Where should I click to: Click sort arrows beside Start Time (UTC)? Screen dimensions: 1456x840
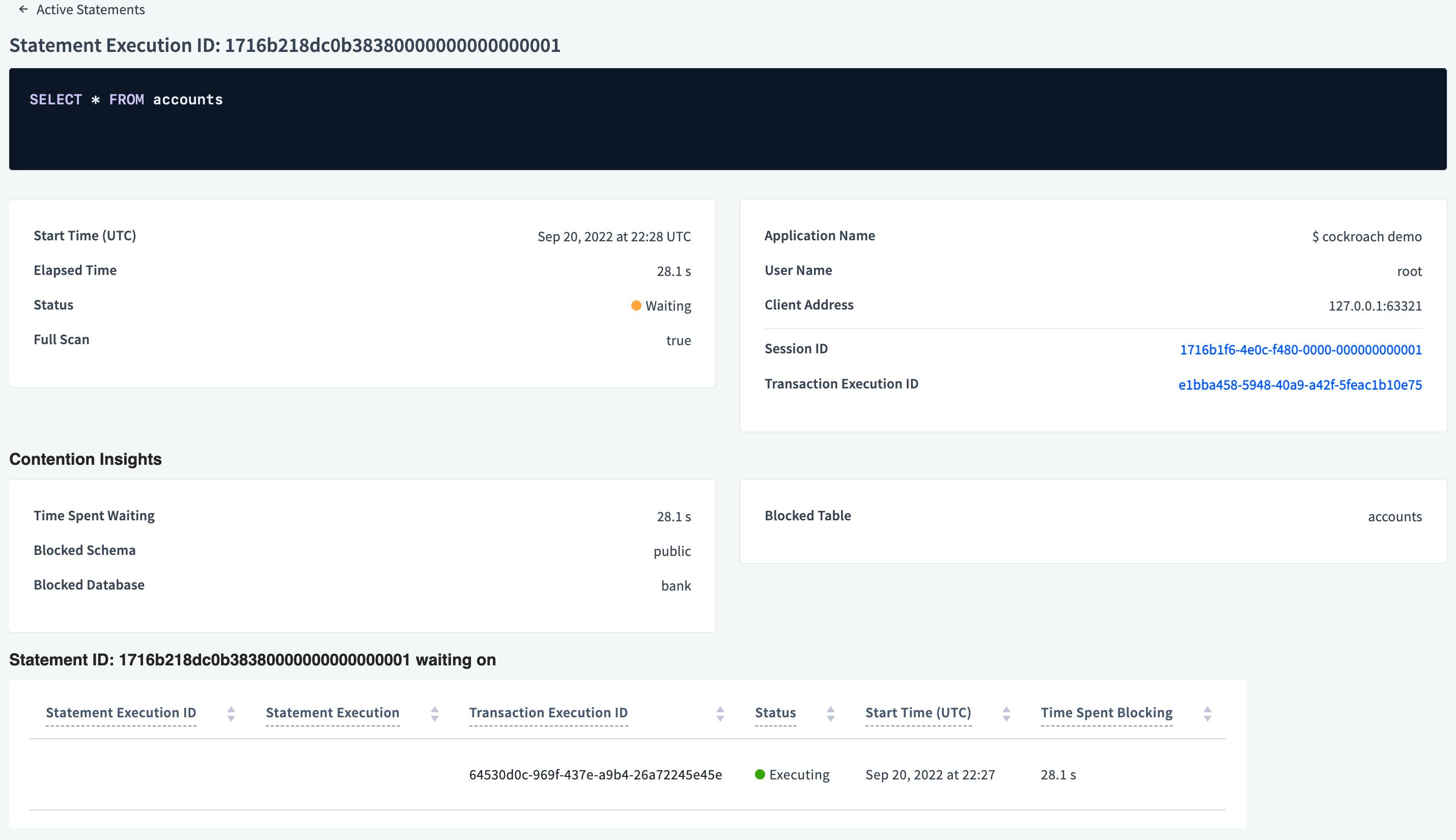point(1006,713)
